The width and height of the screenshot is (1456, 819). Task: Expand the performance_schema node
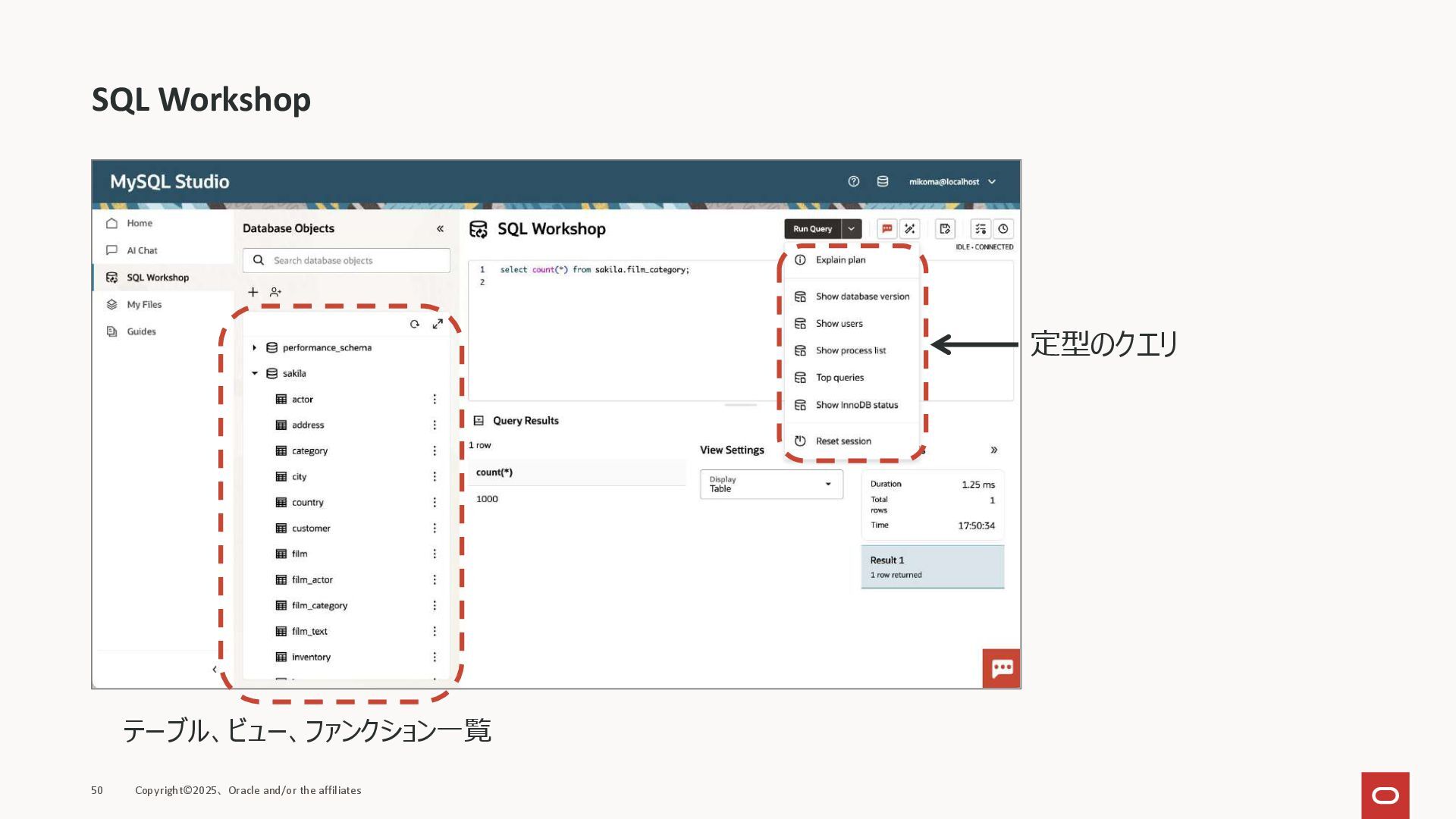(x=255, y=348)
